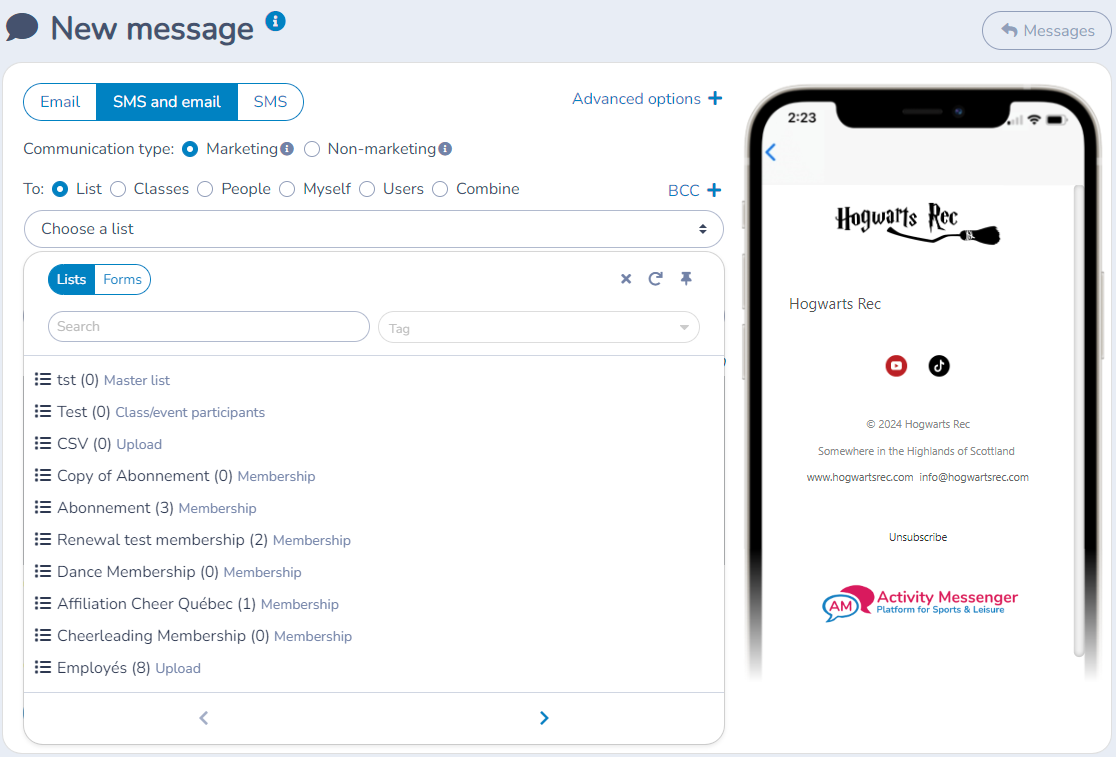The image size is (1116, 757).
Task: Click www.hogwartsrec.com in the preview
Action: click(860, 477)
